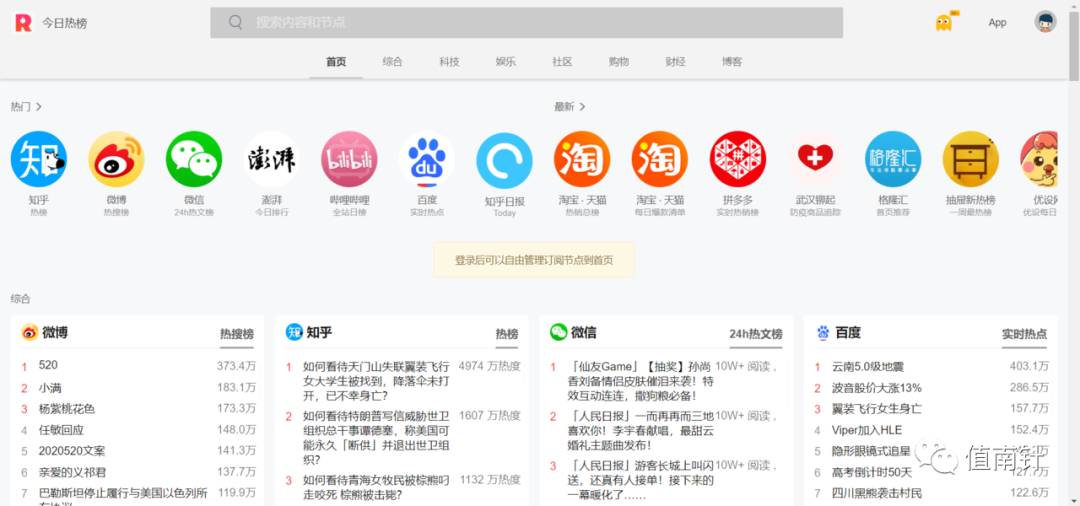Click the App link in header
Image resolution: width=1080 pixels, height=506 pixels.
pyautogui.click(x=997, y=23)
